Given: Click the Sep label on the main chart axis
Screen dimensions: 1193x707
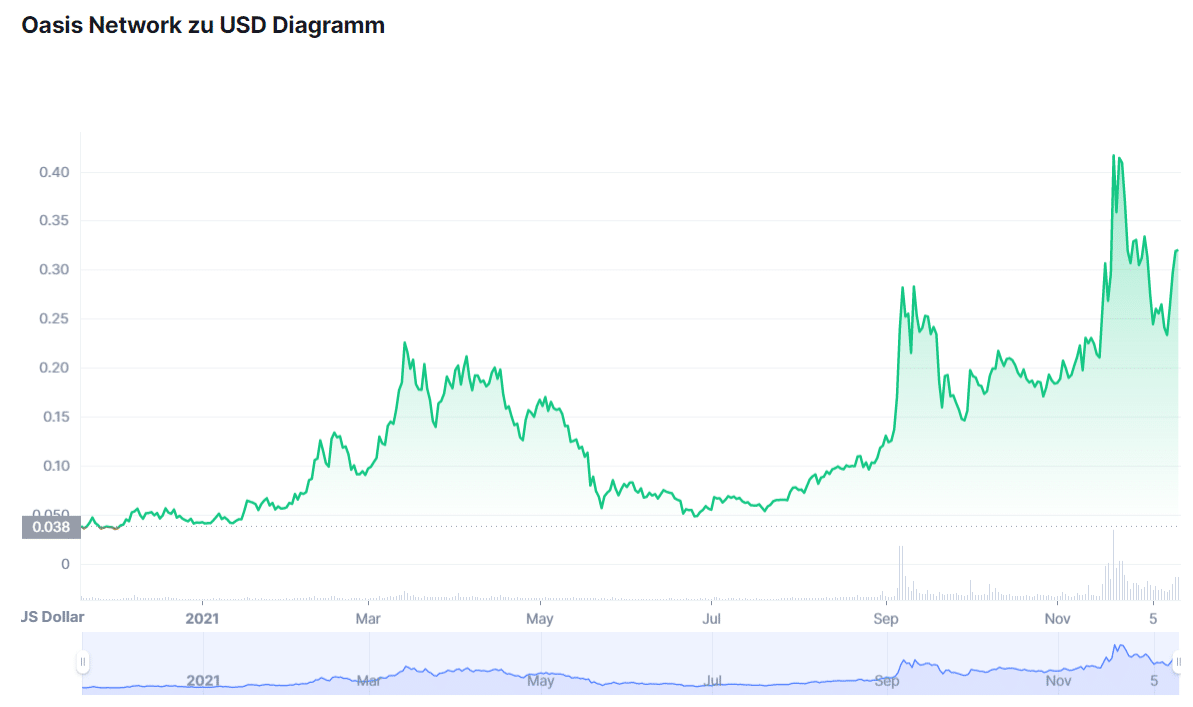Looking at the screenshot, I should click(x=886, y=619).
